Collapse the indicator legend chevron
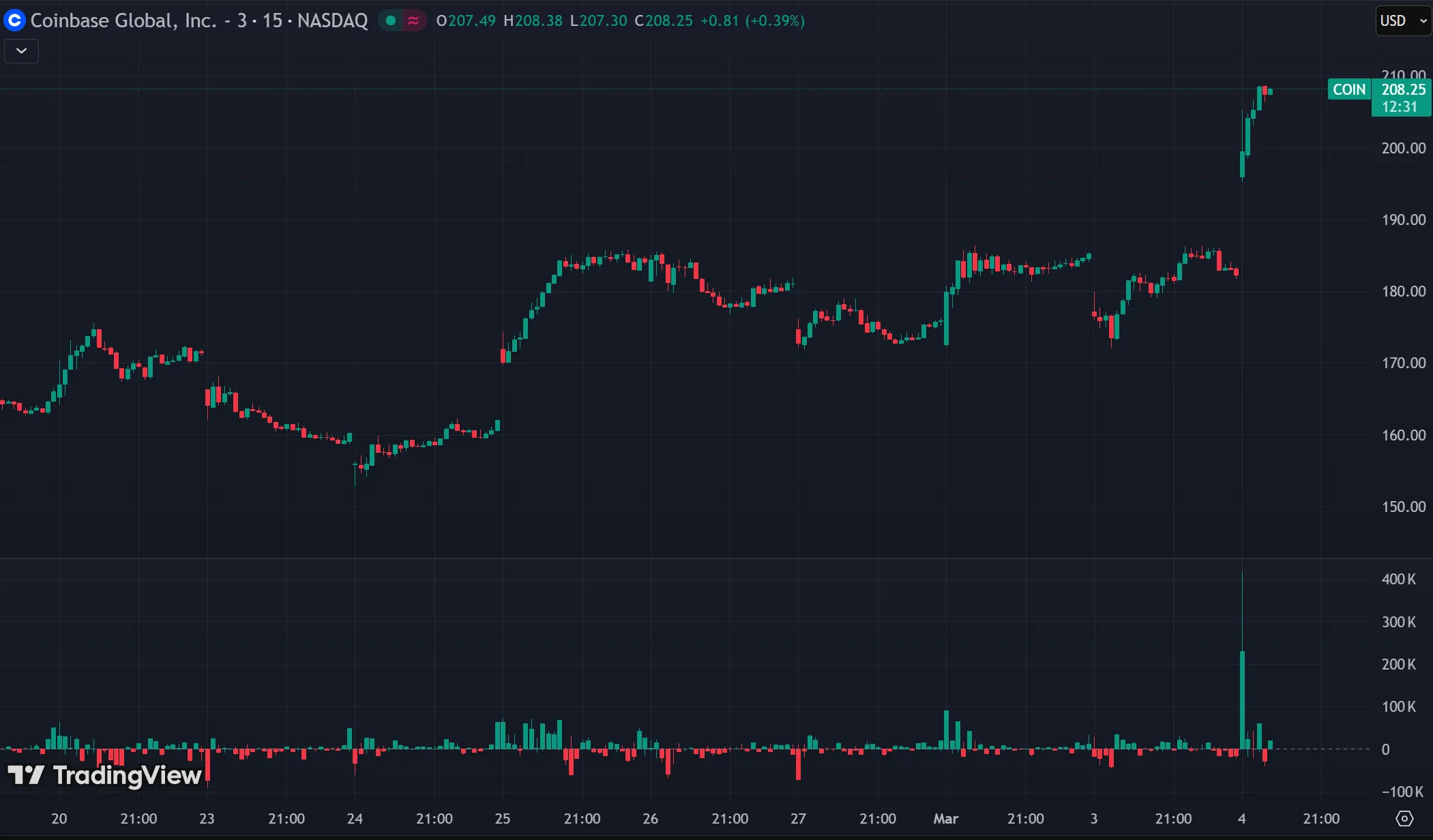1433x840 pixels. tap(21, 50)
